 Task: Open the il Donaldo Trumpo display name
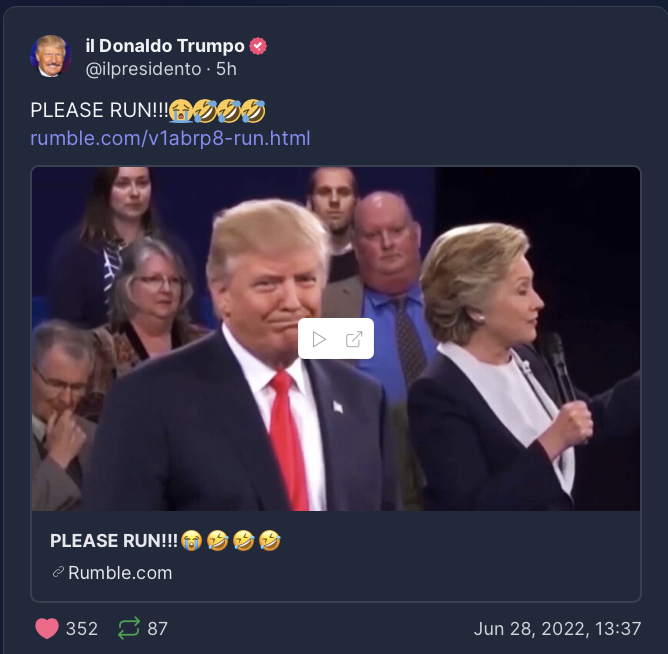tap(165, 46)
